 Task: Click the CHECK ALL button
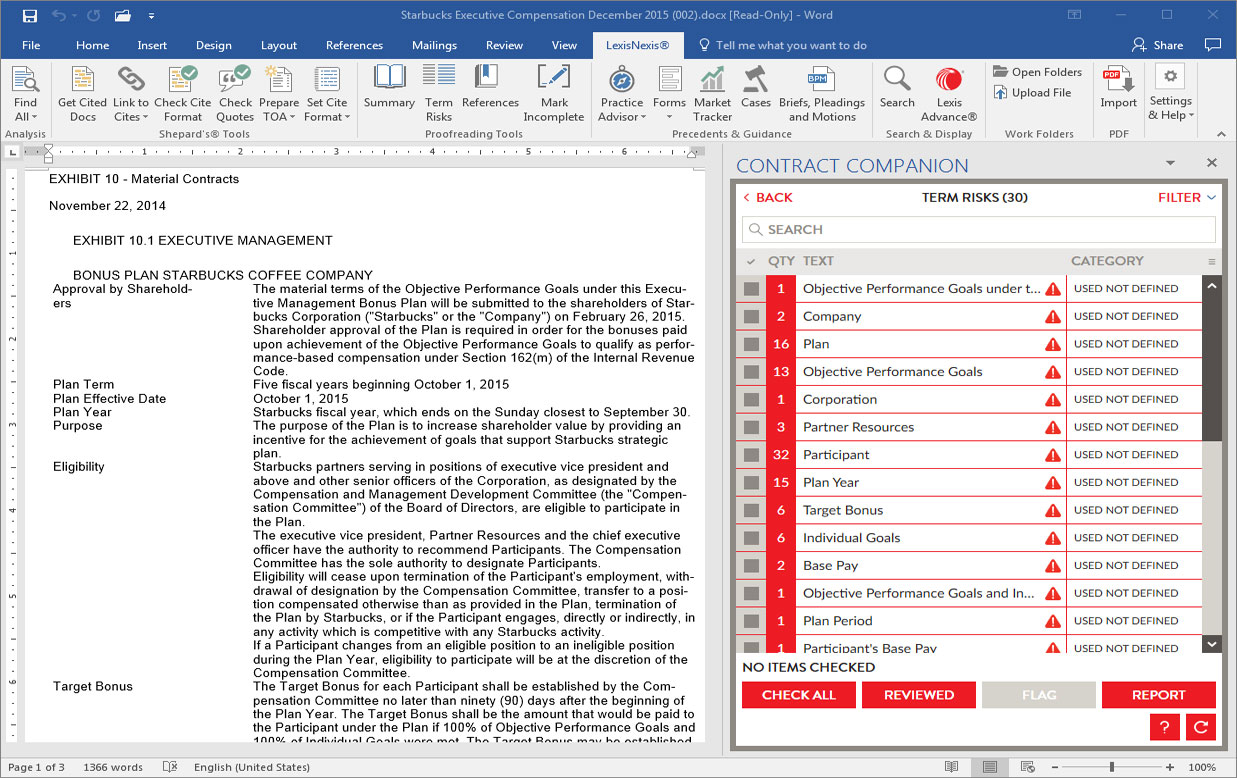pos(799,695)
